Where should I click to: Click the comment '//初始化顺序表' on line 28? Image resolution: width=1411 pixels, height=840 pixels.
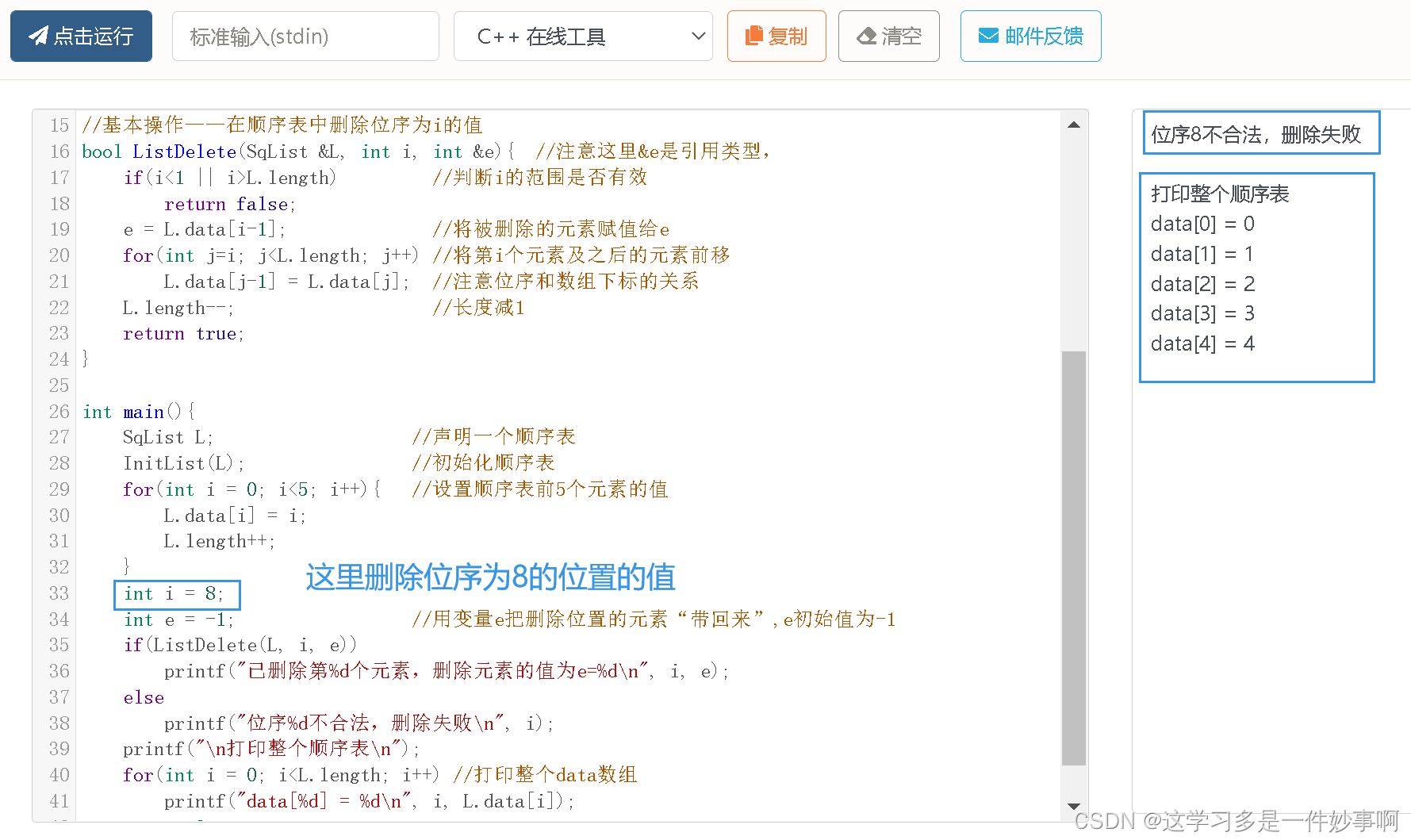pyautogui.click(x=483, y=463)
